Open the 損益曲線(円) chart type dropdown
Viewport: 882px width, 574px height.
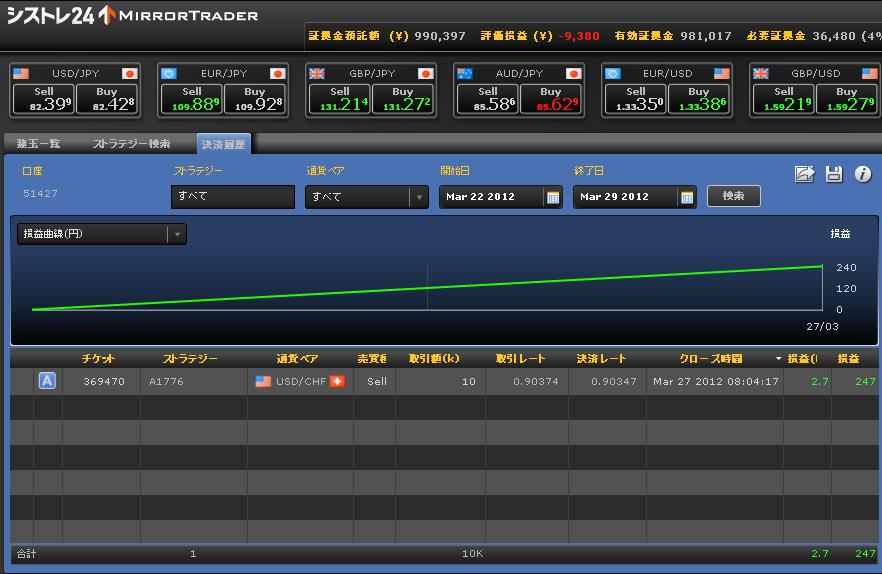point(176,234)
